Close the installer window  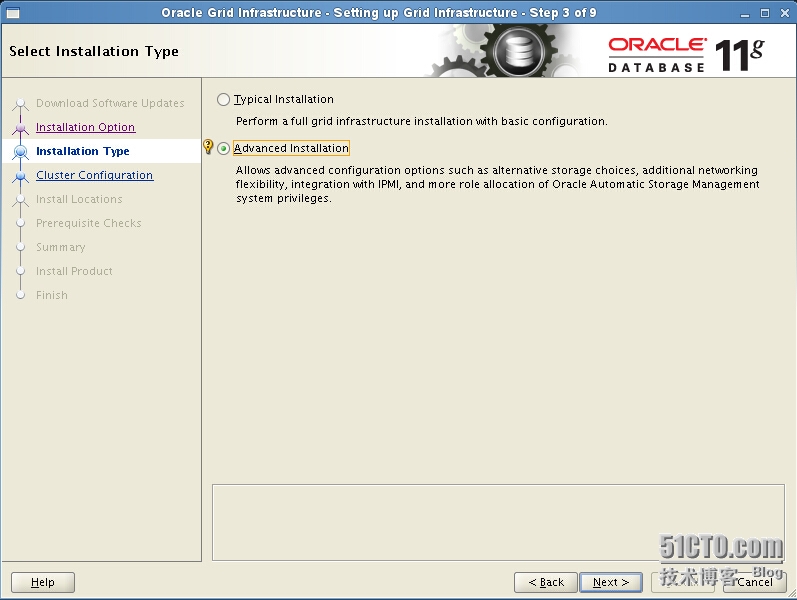pyautogui.click(x=784, y=13)
